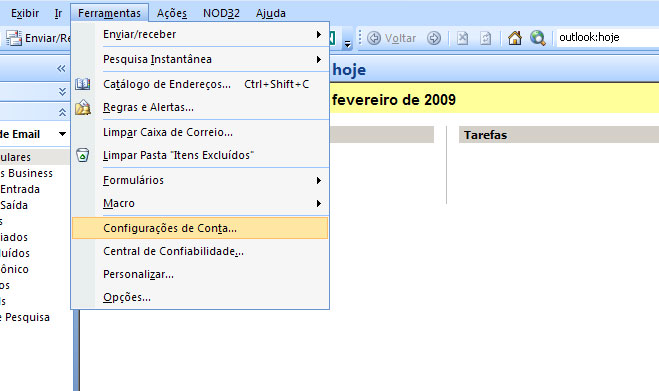Click the outlook:hoje address field

click(x=608, y=37)
